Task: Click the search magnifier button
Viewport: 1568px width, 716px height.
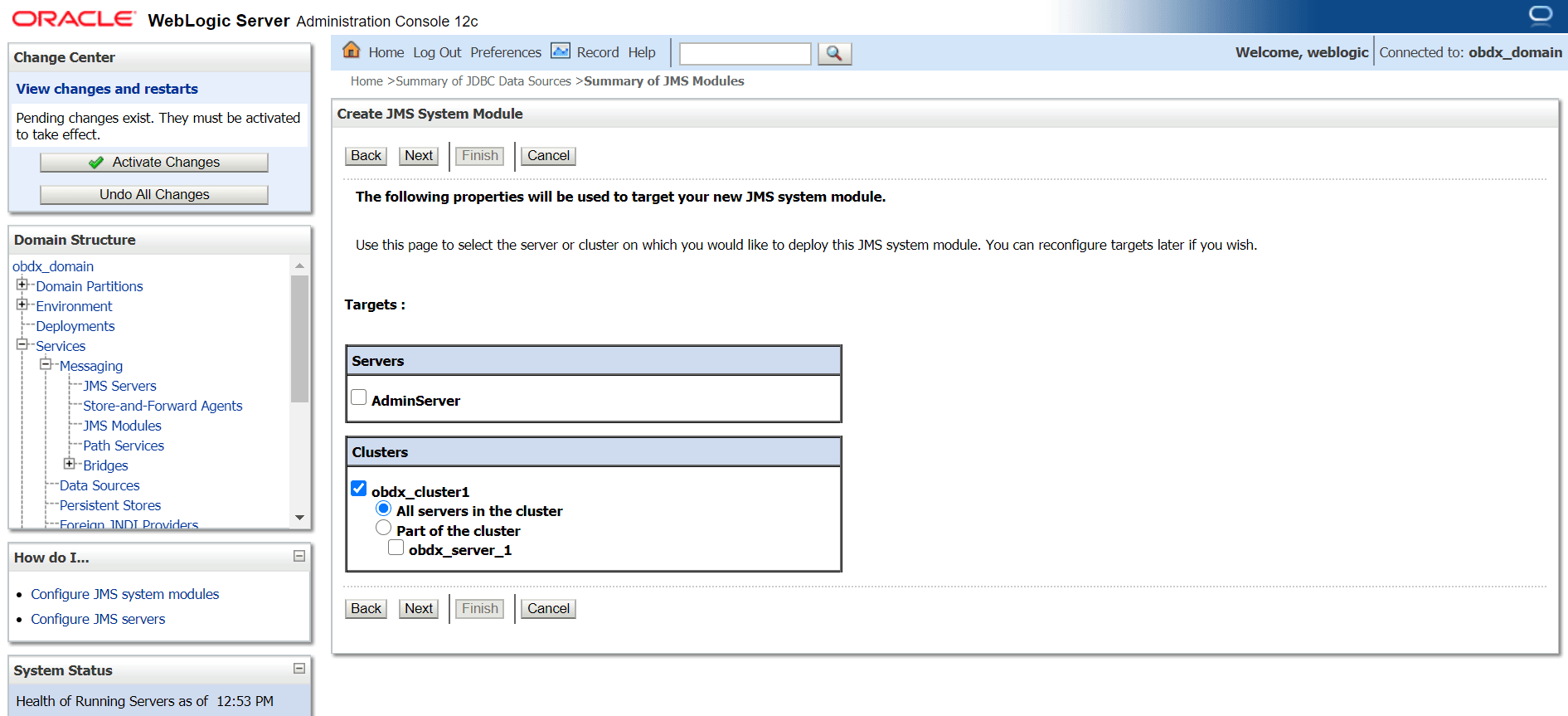Action: (834, 53)
